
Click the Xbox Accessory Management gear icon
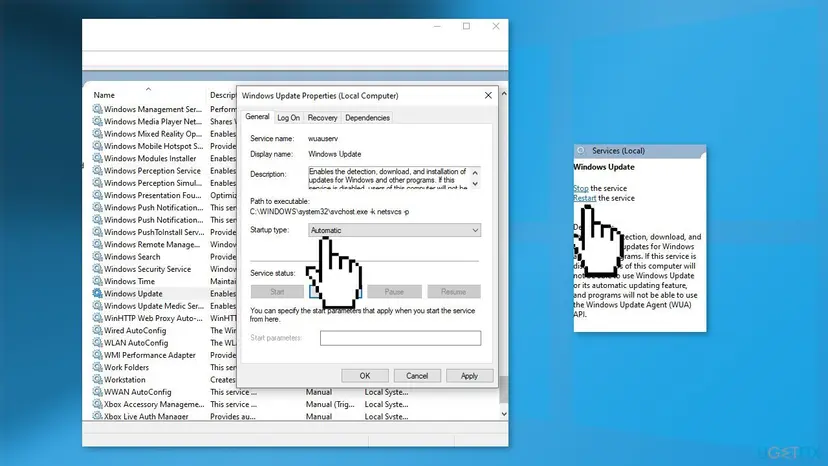click(x=97, y=404)
